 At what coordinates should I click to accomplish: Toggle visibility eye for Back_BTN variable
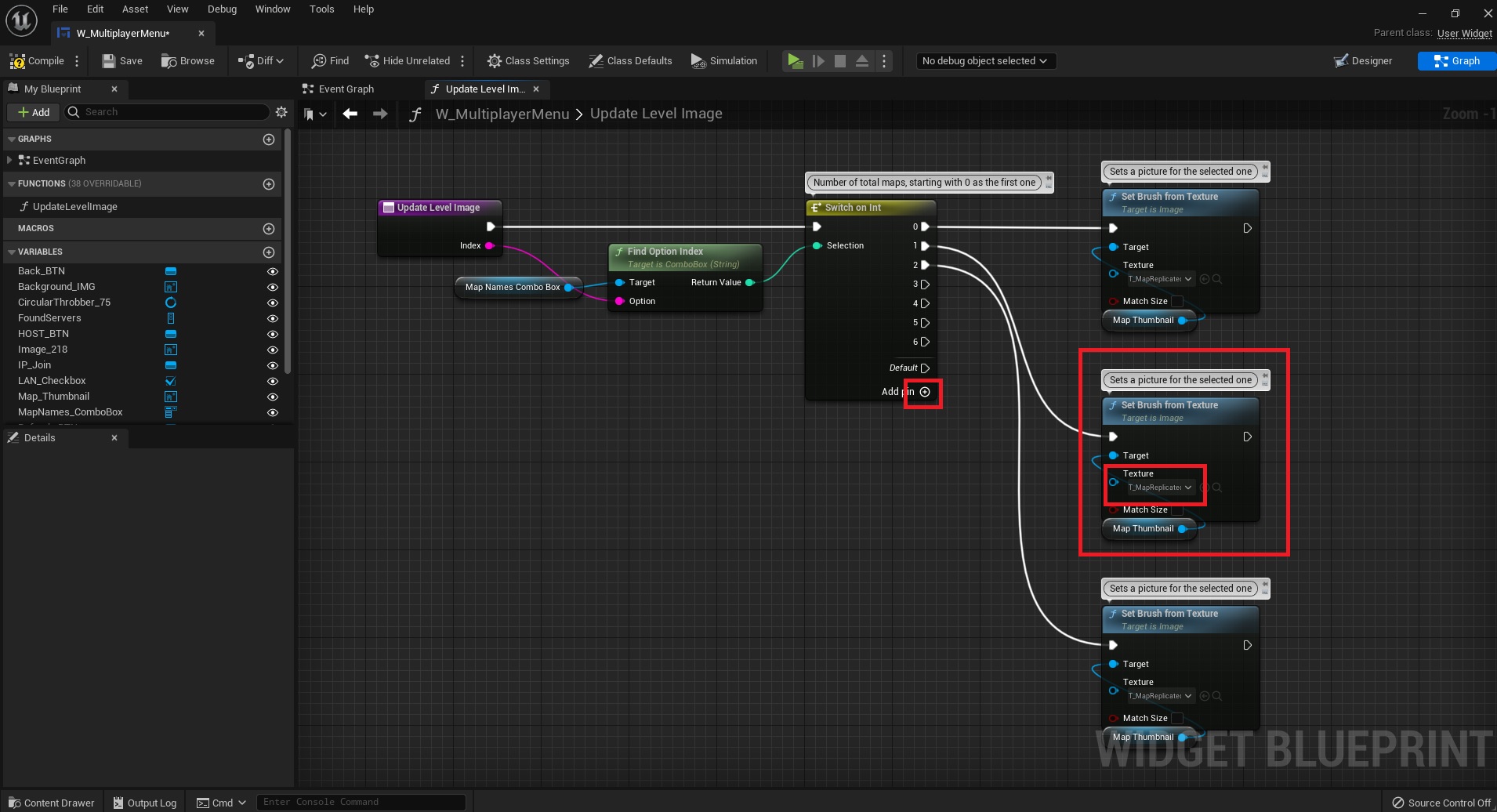(x=273, y=271)
